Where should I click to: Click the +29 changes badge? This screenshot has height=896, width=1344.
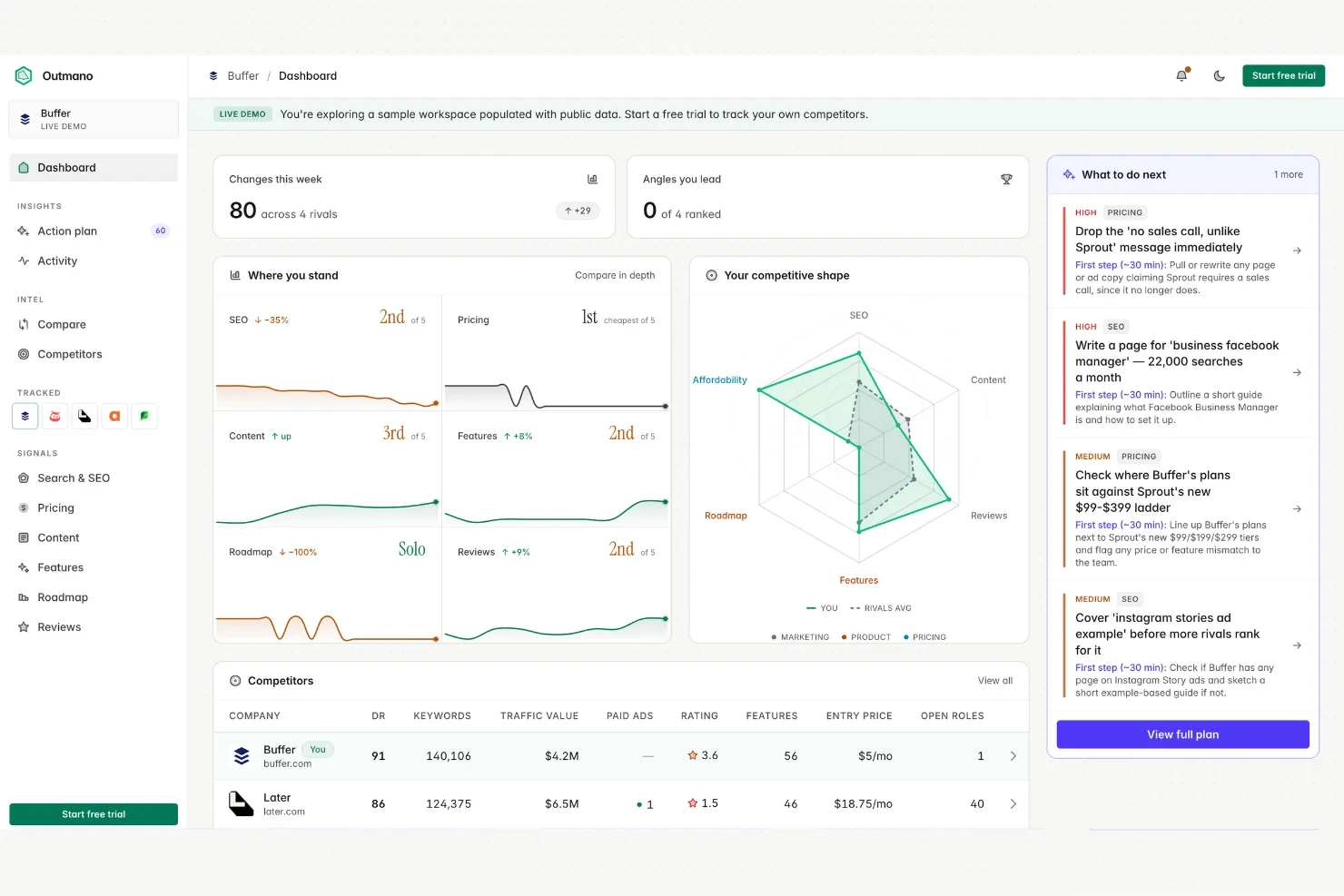[578, 211]
